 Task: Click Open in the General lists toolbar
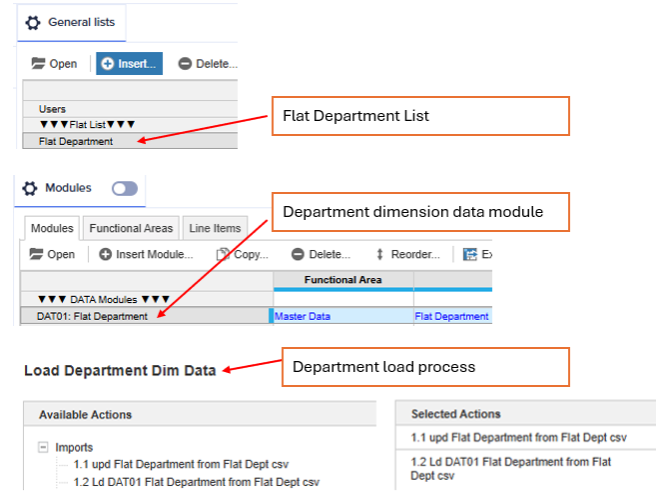coord(54,64)
